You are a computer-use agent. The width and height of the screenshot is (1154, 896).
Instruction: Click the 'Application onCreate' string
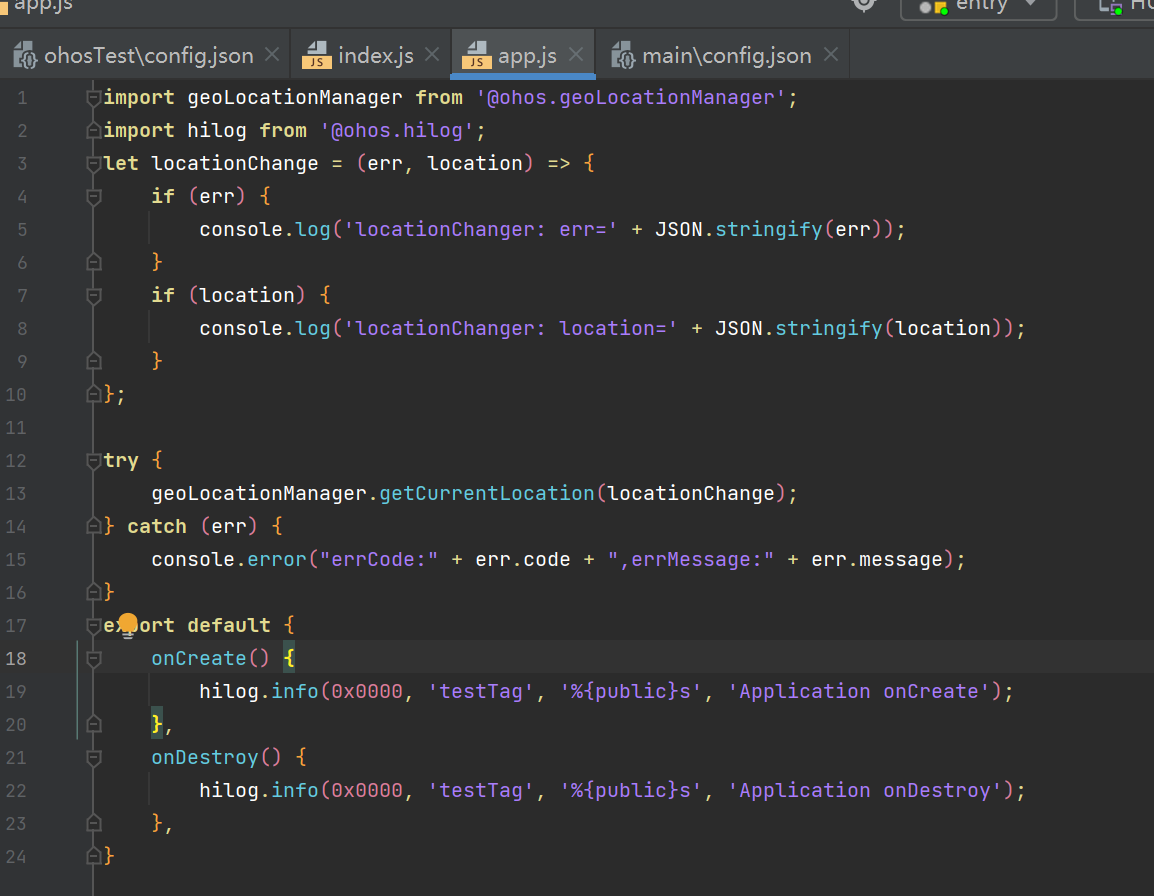click(x=859, y=691)
